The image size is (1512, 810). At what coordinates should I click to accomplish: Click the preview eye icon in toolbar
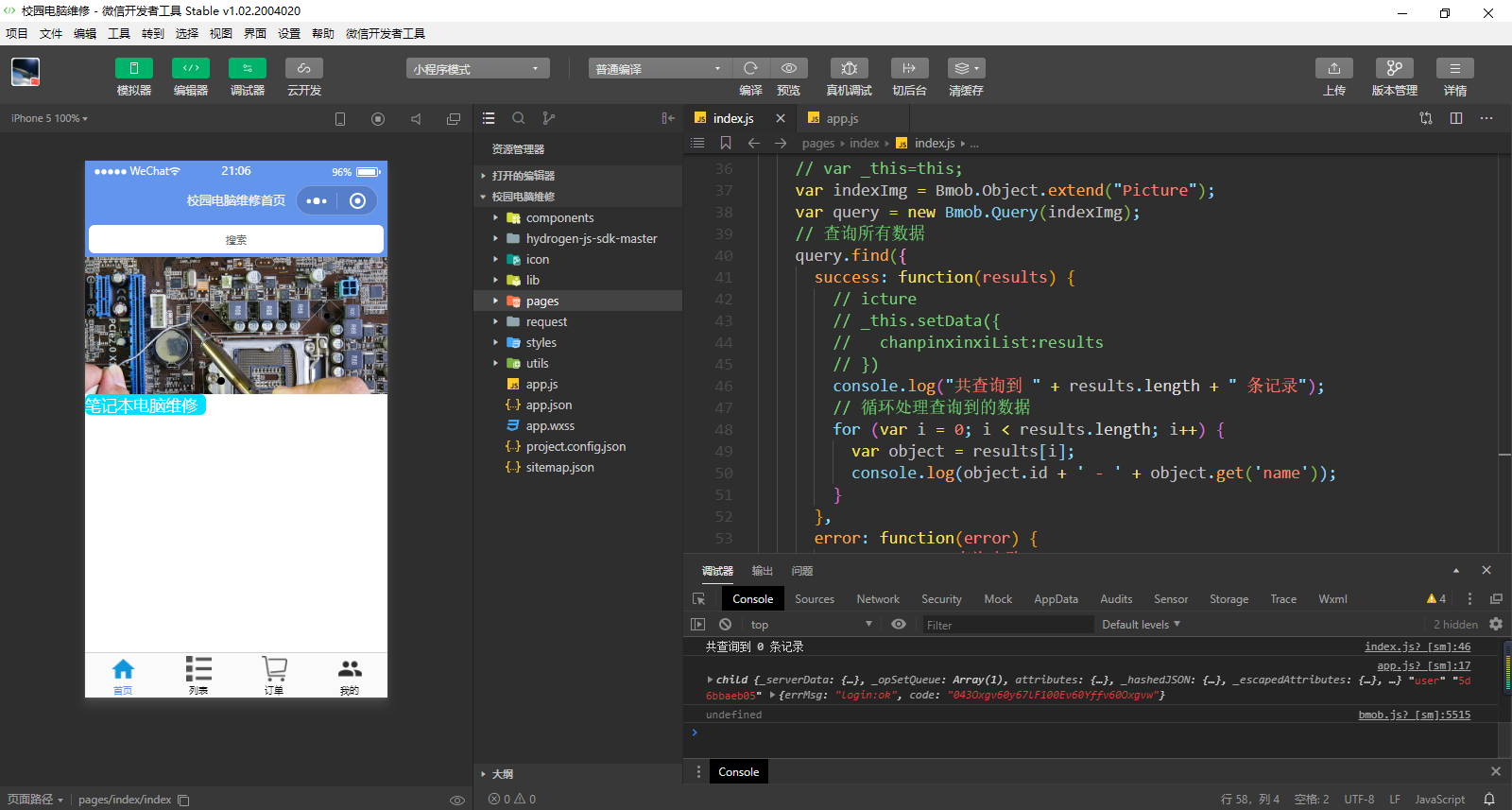tap(788, 68)
